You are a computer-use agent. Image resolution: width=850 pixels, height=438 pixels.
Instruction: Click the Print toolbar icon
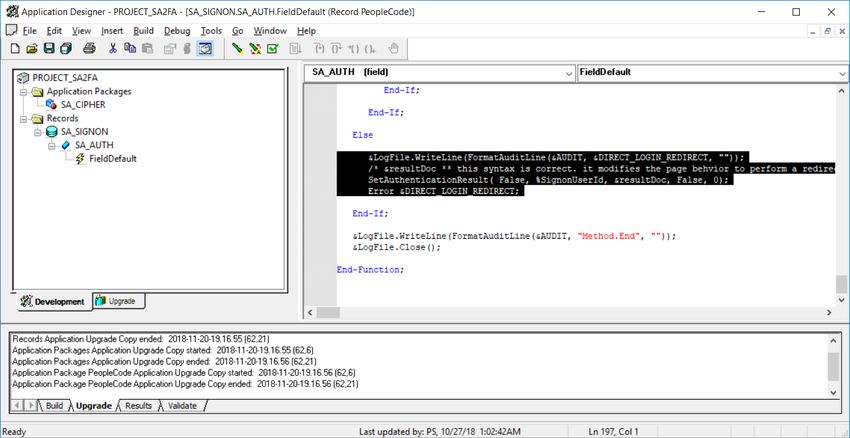[x=89, y=49]
